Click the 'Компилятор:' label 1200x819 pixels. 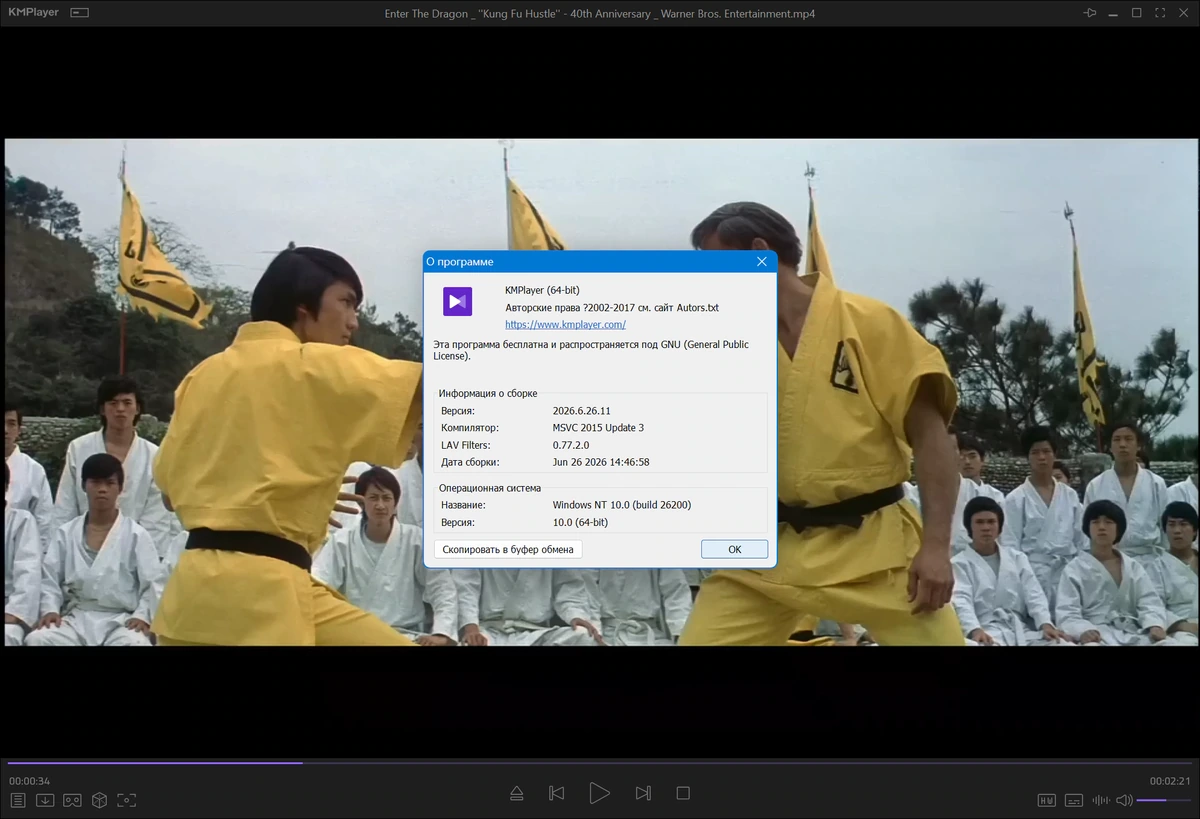[x=471, y=428]
